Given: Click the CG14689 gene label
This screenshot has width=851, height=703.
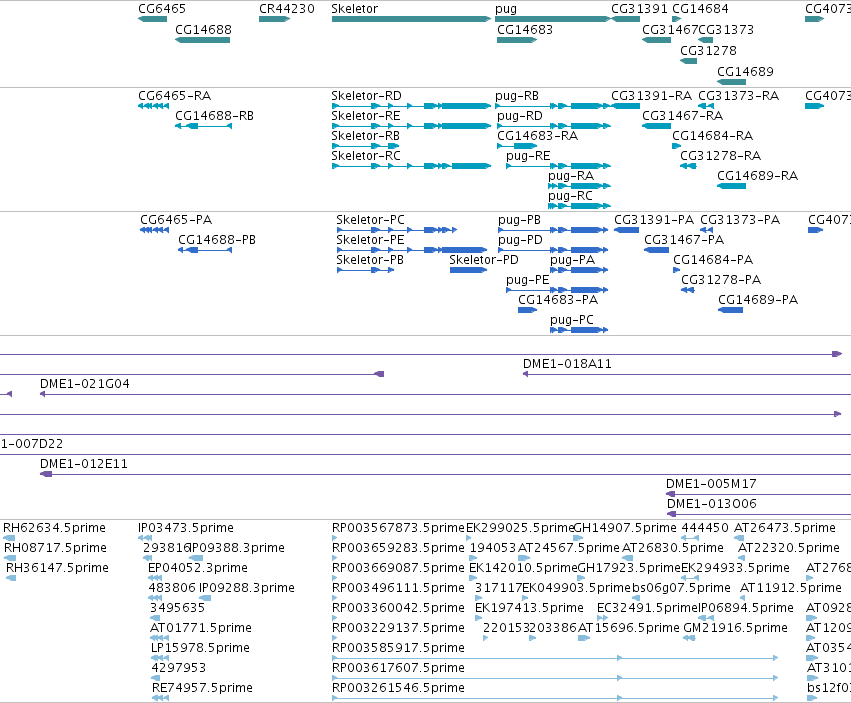Looking at the screenshot, I should 745,72.
